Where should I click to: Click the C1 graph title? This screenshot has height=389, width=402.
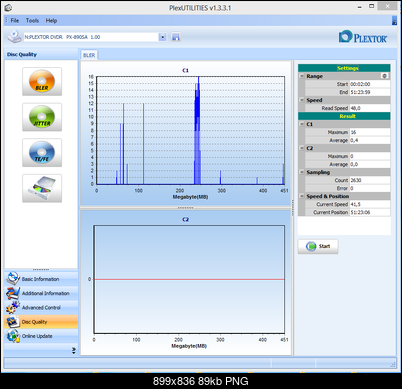tap(185, 70)
